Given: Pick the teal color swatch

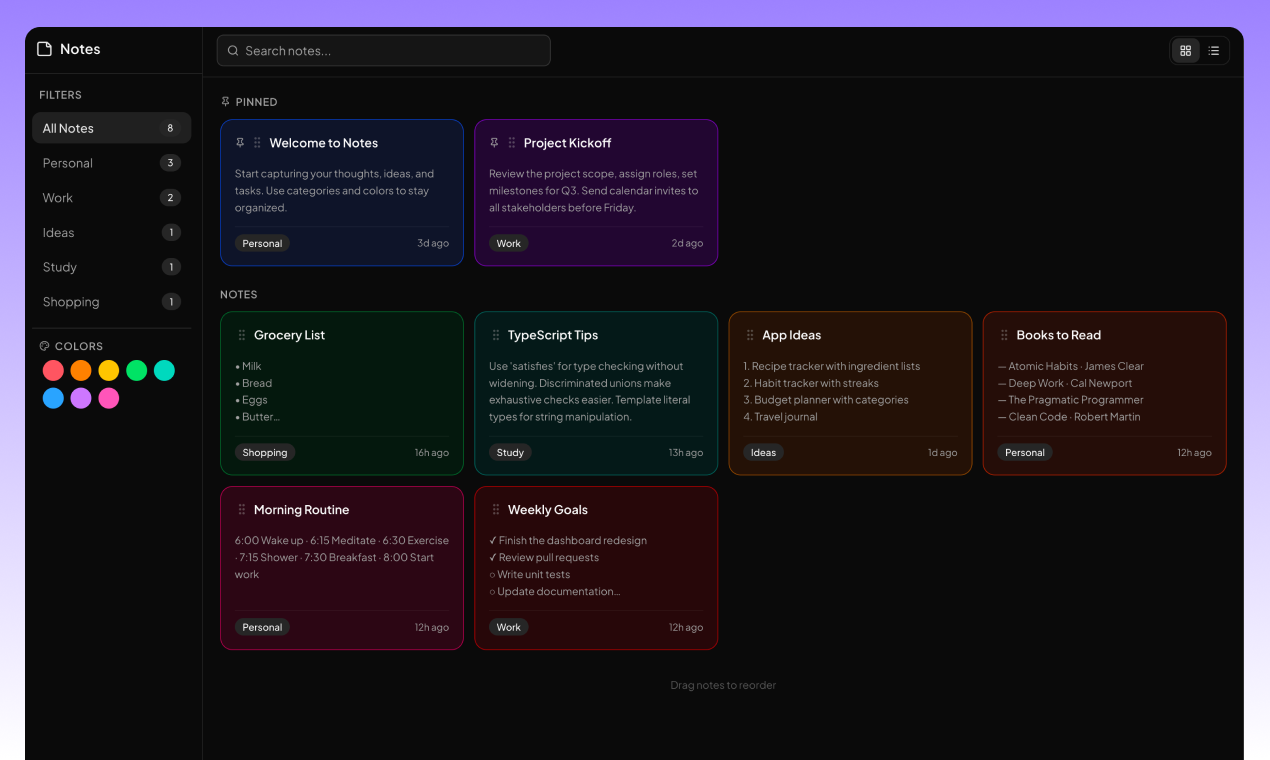Looking at the screenshot, I should pyautogui.click(x=164, y=370).
